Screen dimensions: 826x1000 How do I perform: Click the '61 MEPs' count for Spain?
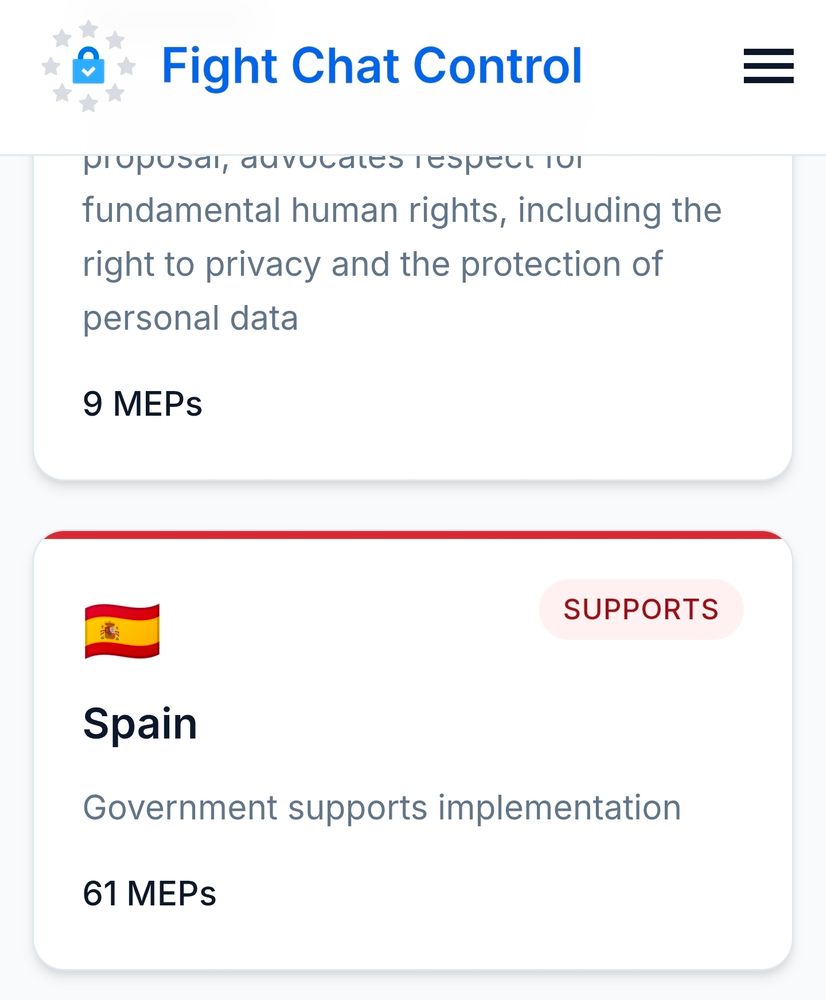coord(149,893)
